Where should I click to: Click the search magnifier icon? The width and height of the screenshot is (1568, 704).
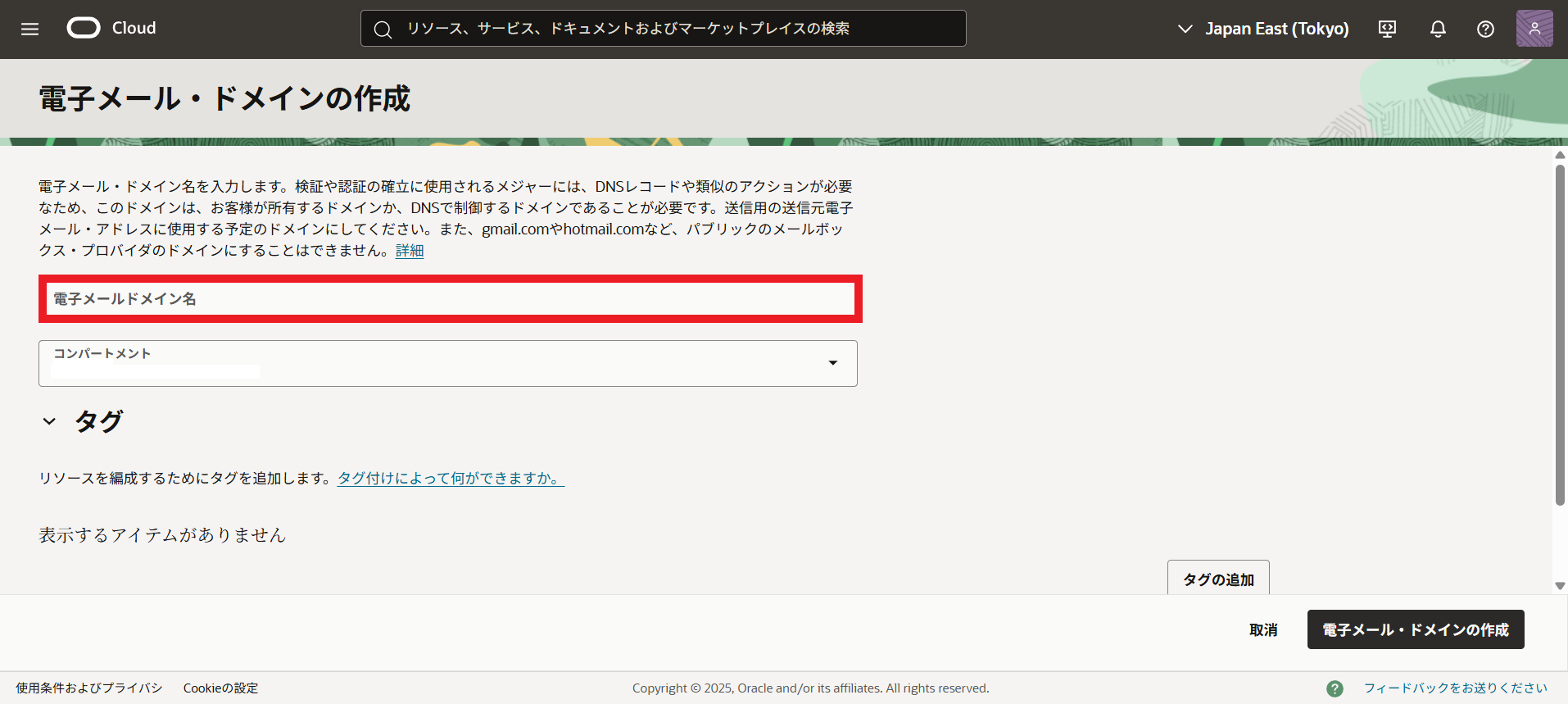pos(383,30)
